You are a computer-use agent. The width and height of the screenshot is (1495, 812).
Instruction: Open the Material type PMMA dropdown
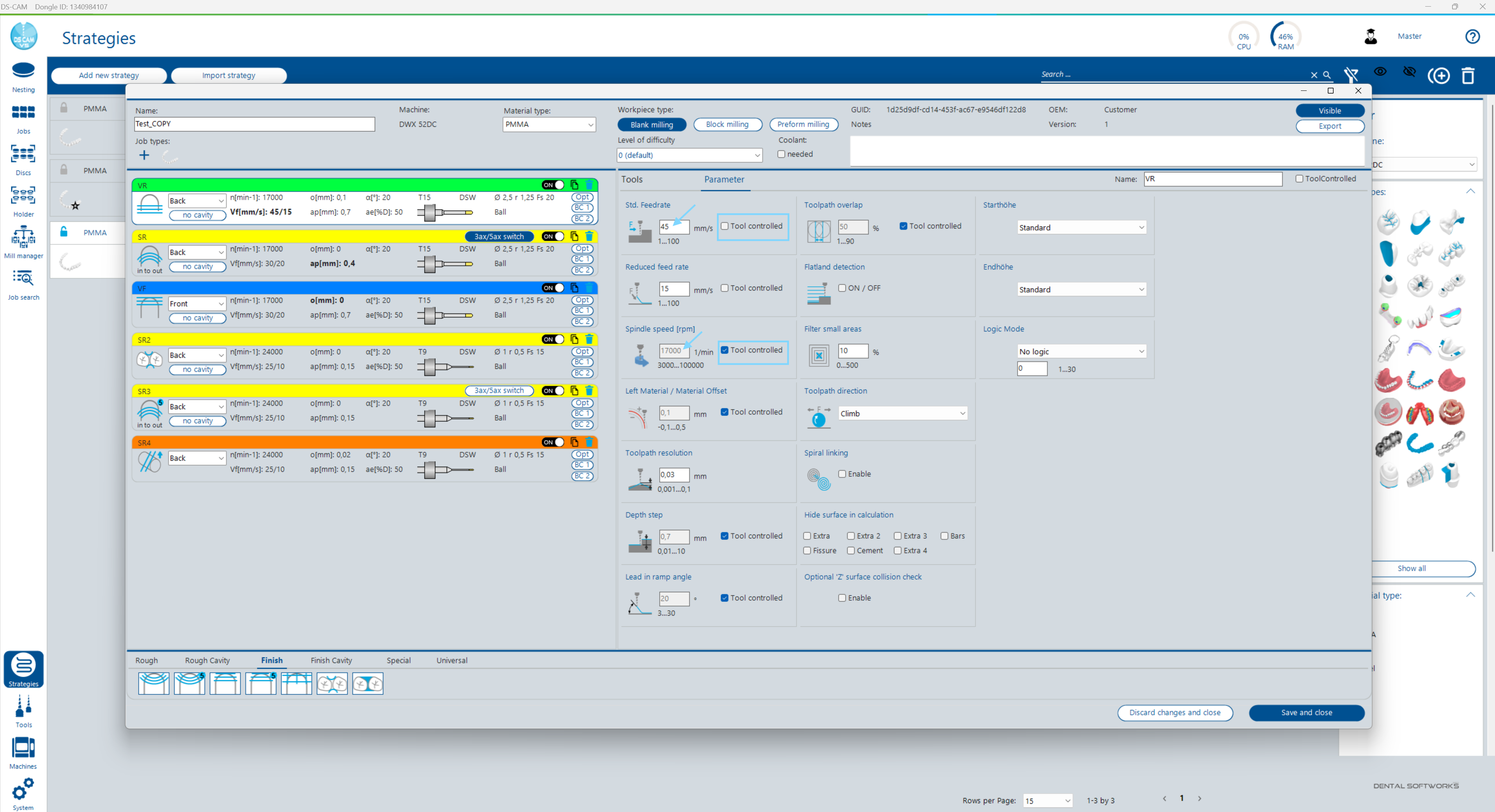coord(548,124)
